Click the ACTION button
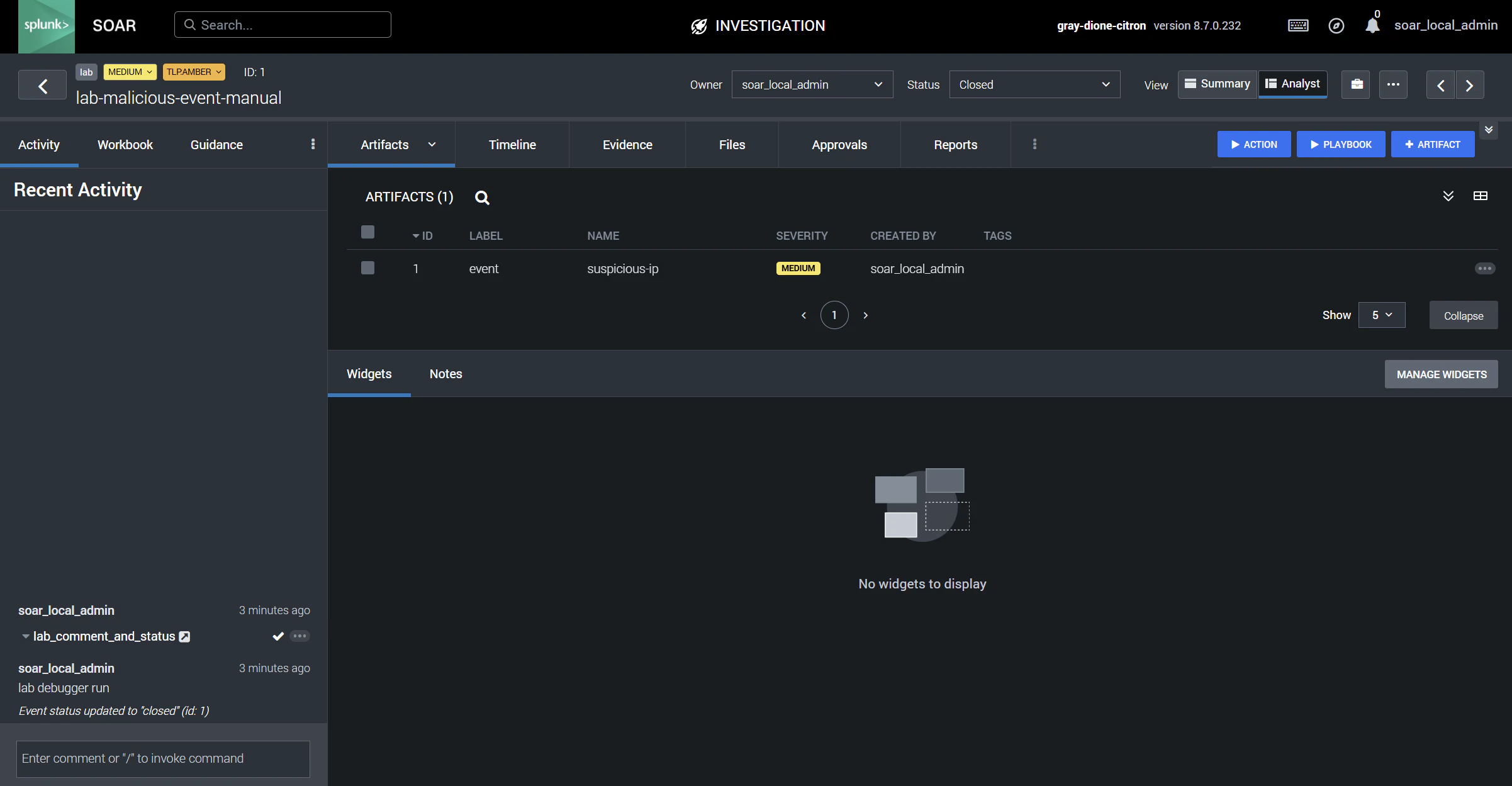Screen dimensions: 1512x786 1253,144
